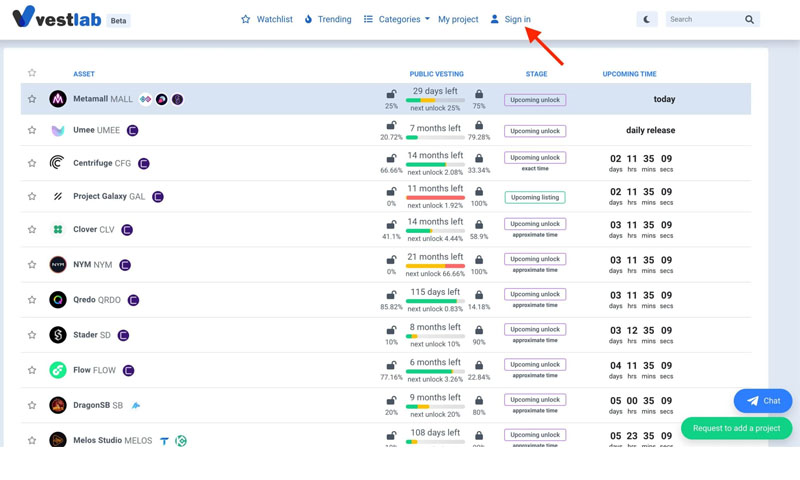Star Centrifuge in the watchlist
The image size is (800, 480).
click(32, 163)
